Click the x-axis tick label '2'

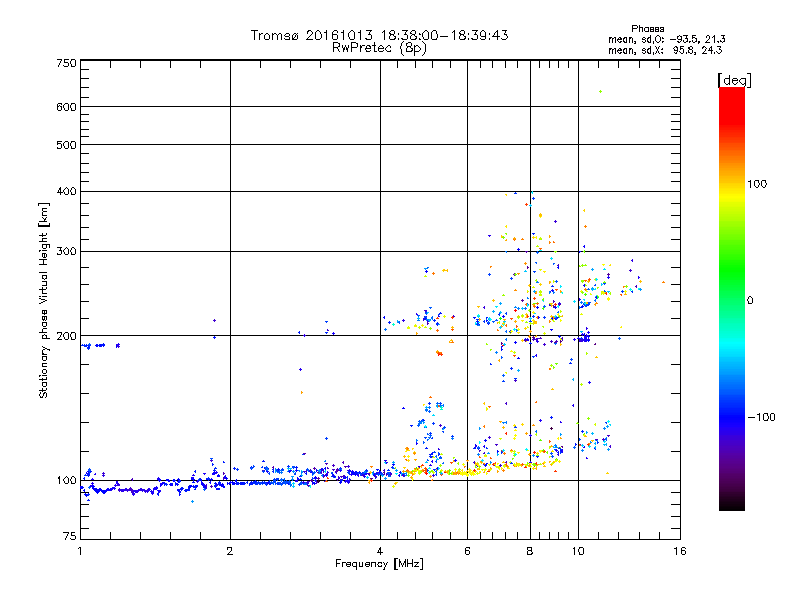coord(230,551)
